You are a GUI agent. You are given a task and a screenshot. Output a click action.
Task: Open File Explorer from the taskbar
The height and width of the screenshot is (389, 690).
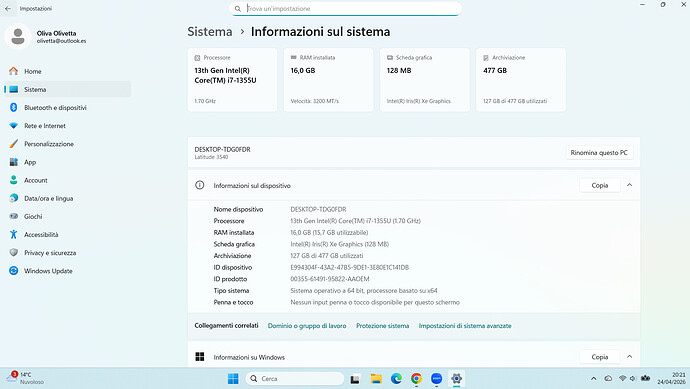[x=376, y=378]
